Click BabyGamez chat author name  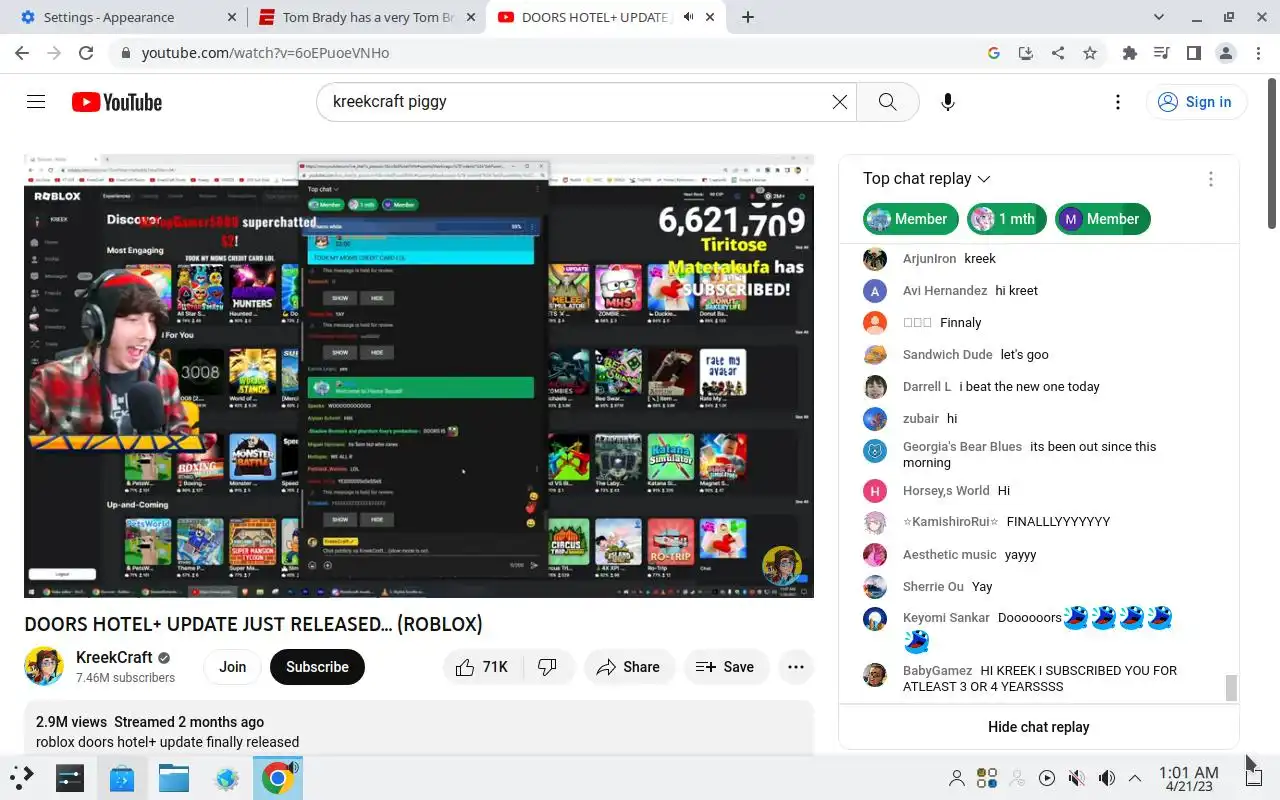click(937, 671)
